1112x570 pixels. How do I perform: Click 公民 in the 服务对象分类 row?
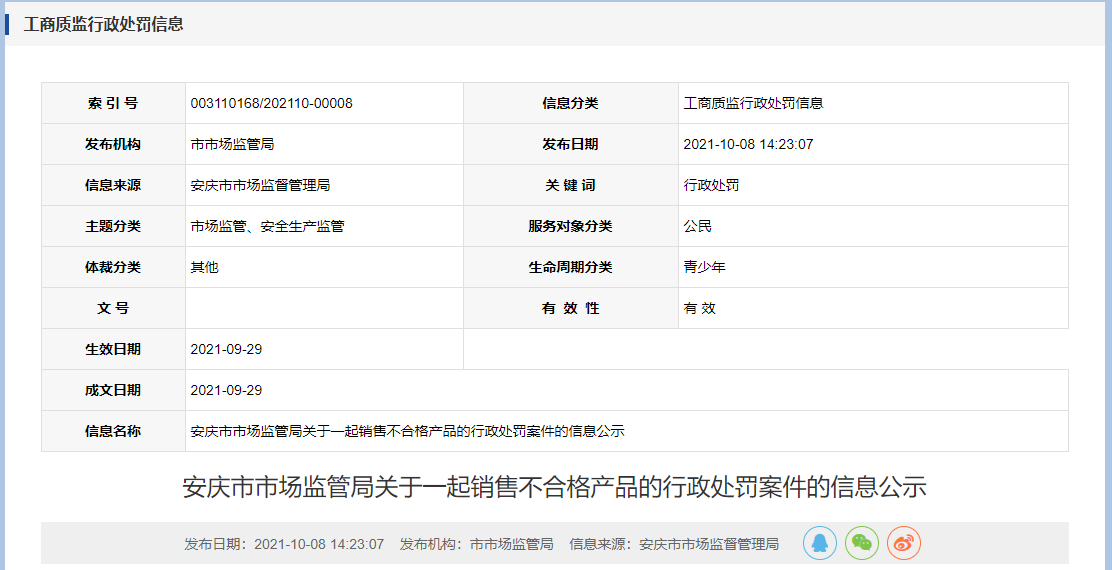coord(698,227)
